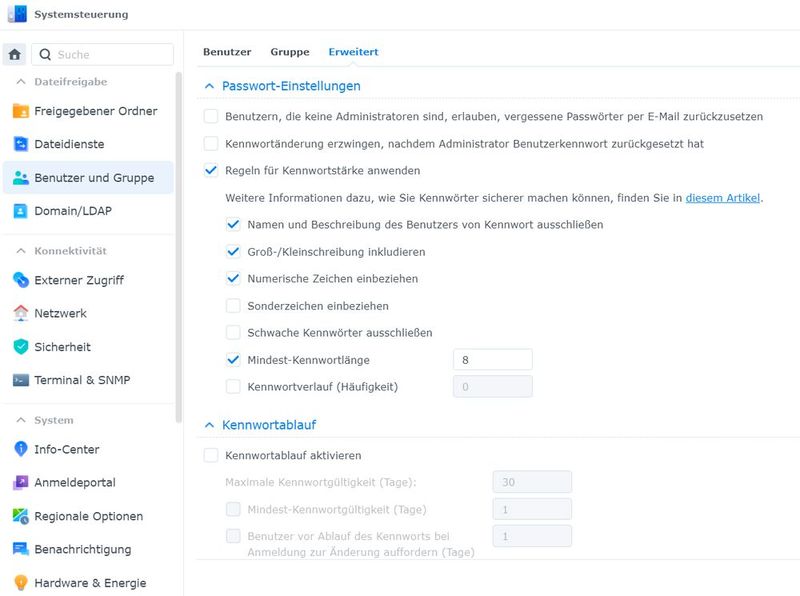
Task: Open Terminal & SNMP icon
Action: [x=20, y=380]
